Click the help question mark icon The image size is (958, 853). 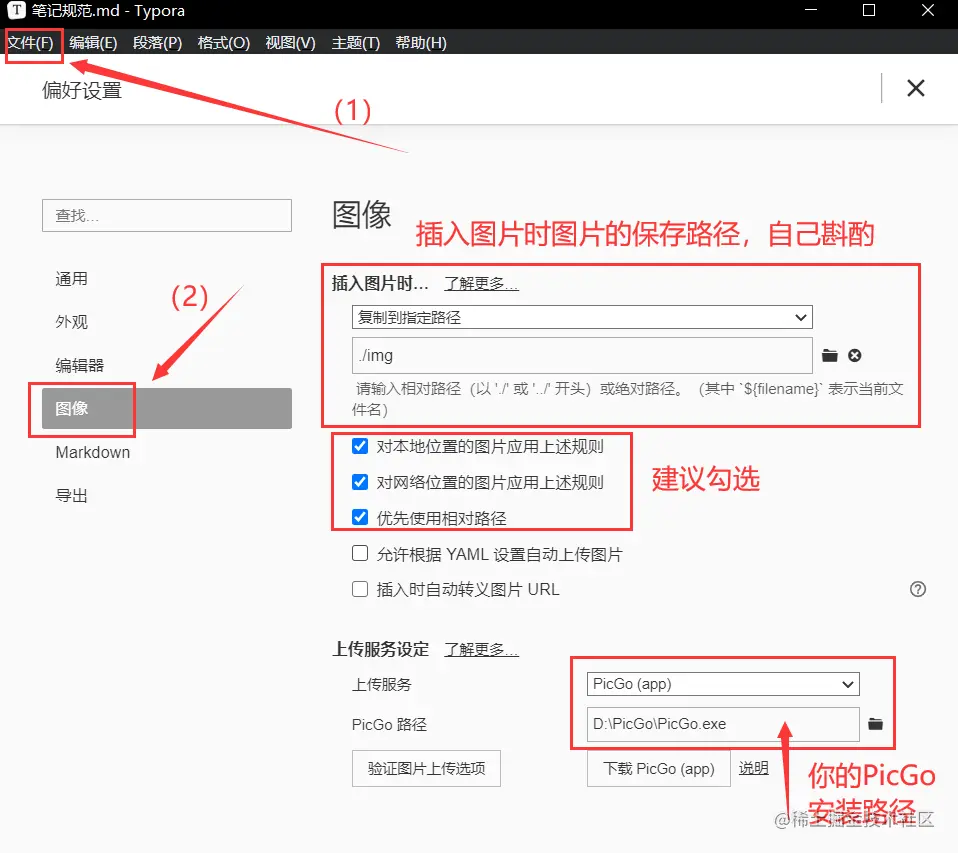coord(918,589)
